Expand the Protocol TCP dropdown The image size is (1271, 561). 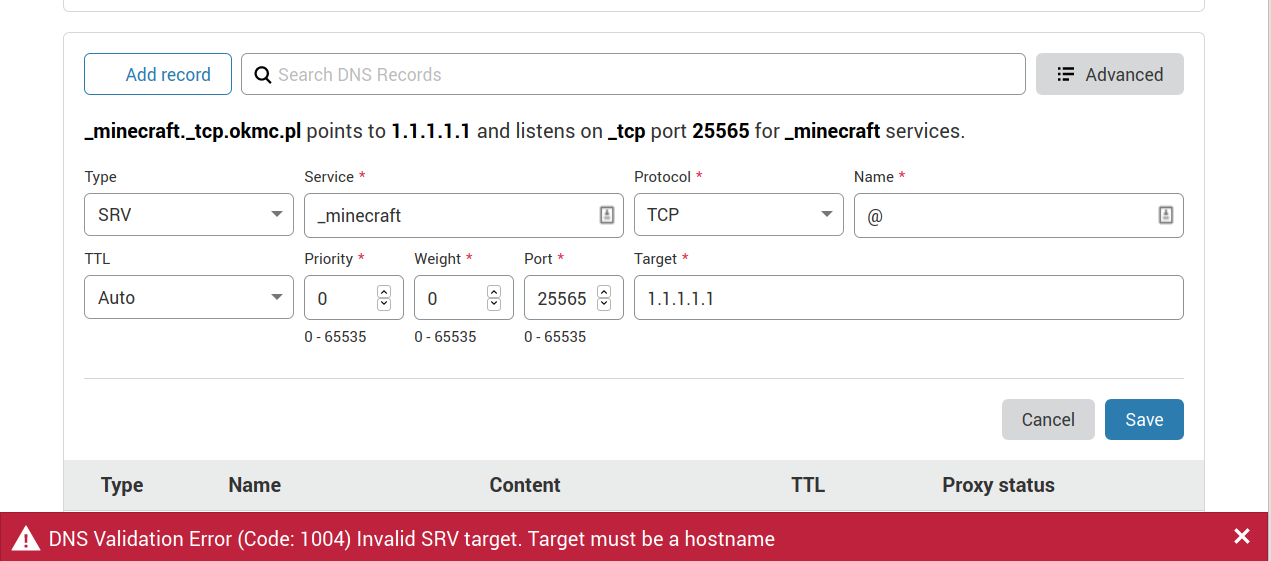(739, 216)
